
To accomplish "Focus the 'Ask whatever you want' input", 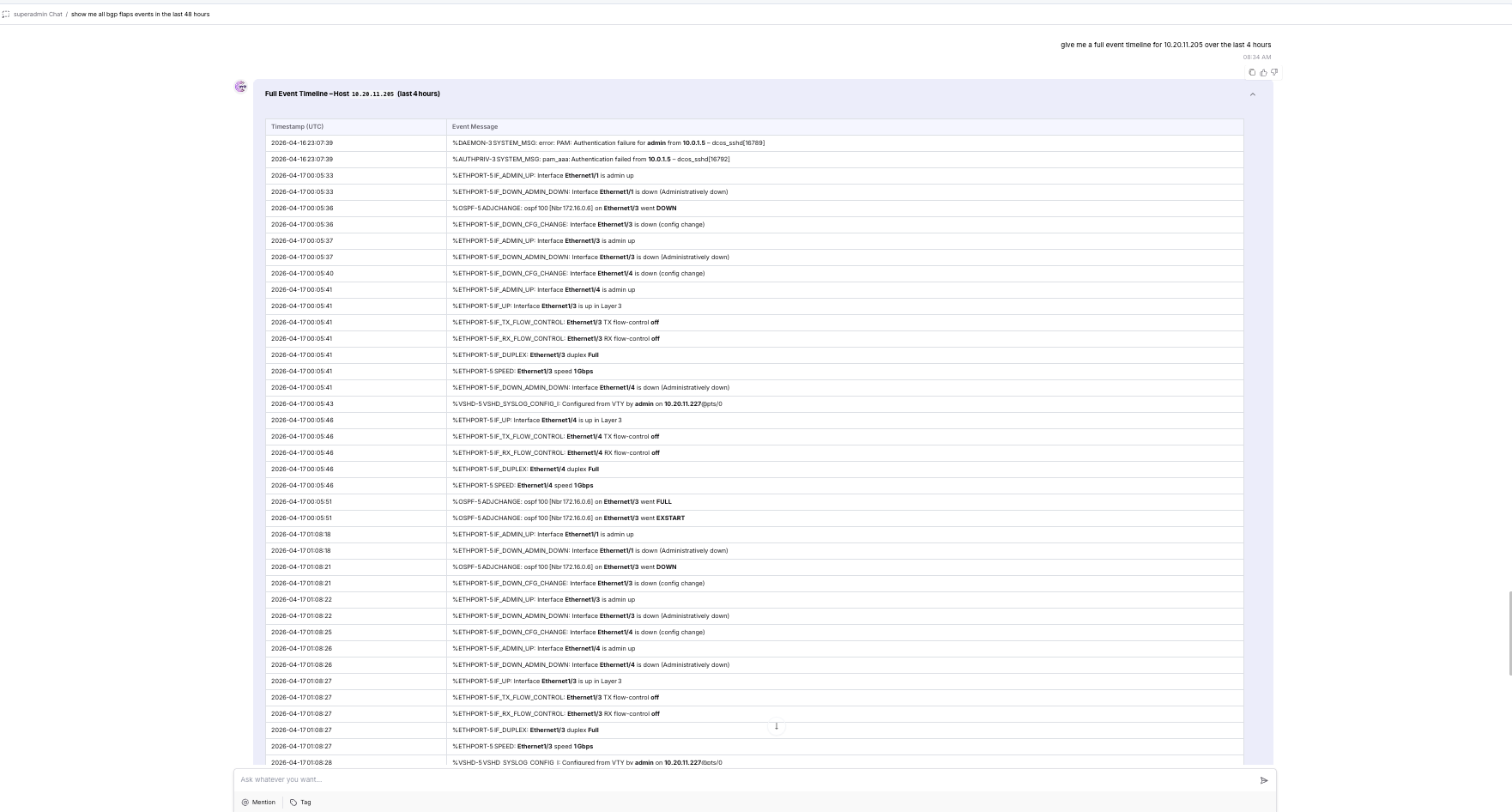I will click(x=738, y=780).
